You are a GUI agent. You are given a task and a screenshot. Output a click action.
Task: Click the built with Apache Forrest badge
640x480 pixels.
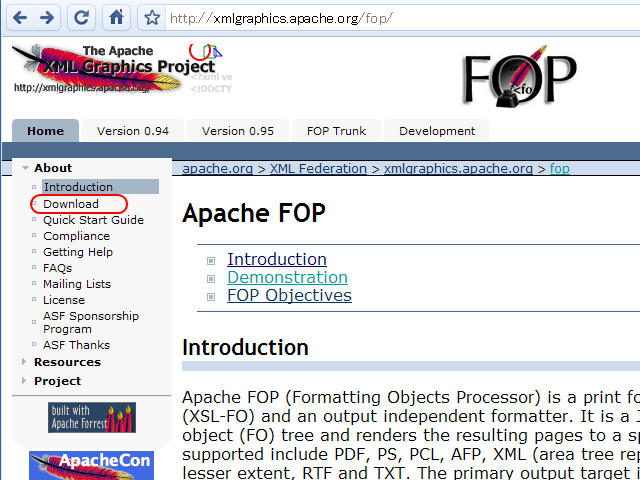[x=92, y=418]
